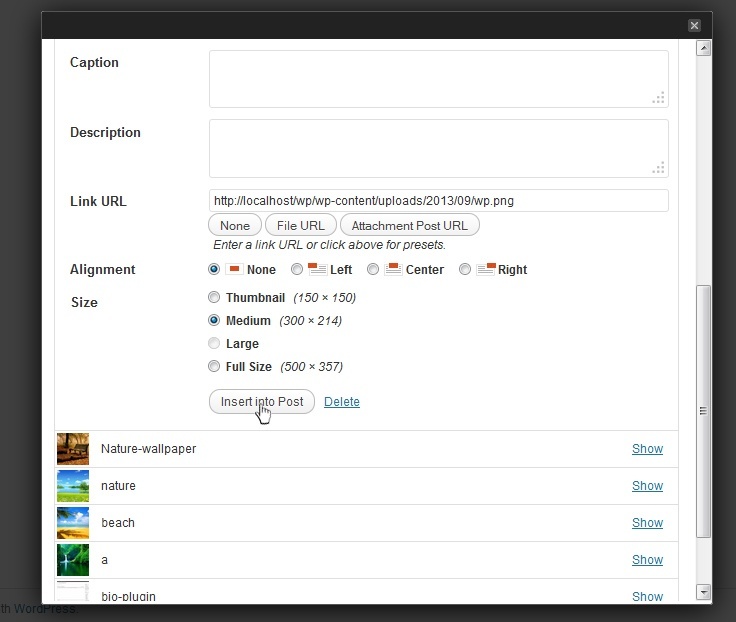
Task: Click the Delete link
Action: click(342, 402)
